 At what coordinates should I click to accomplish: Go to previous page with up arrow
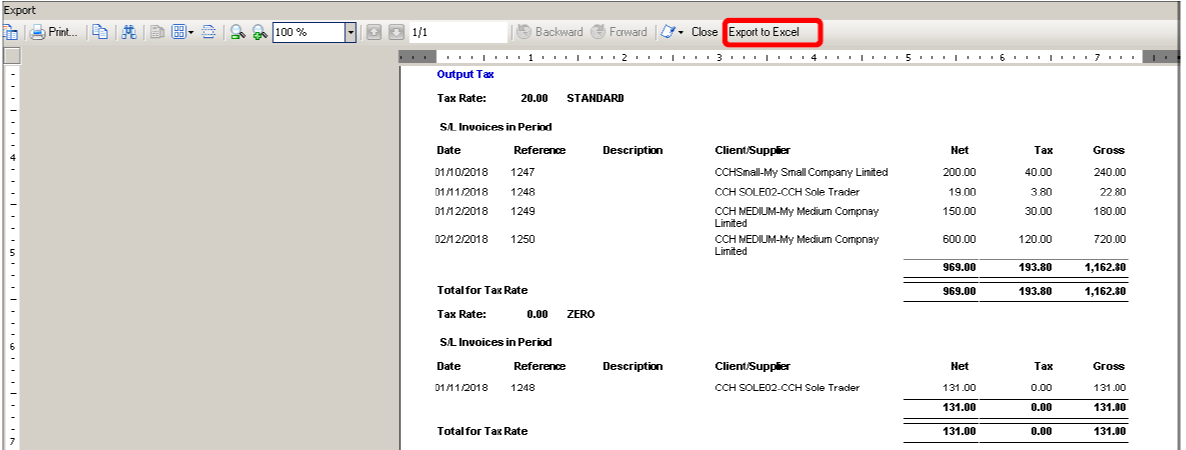(374, 33)
